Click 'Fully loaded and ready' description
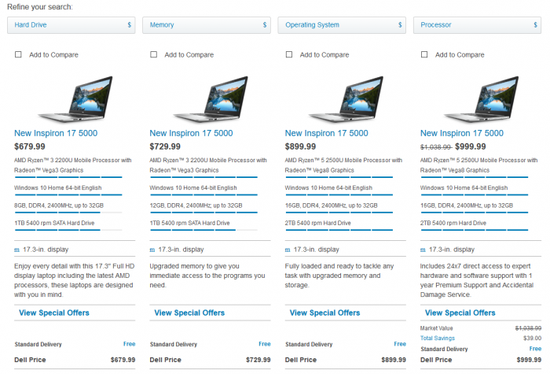This screenshot has width=550, height=374. tap(340, 275)
